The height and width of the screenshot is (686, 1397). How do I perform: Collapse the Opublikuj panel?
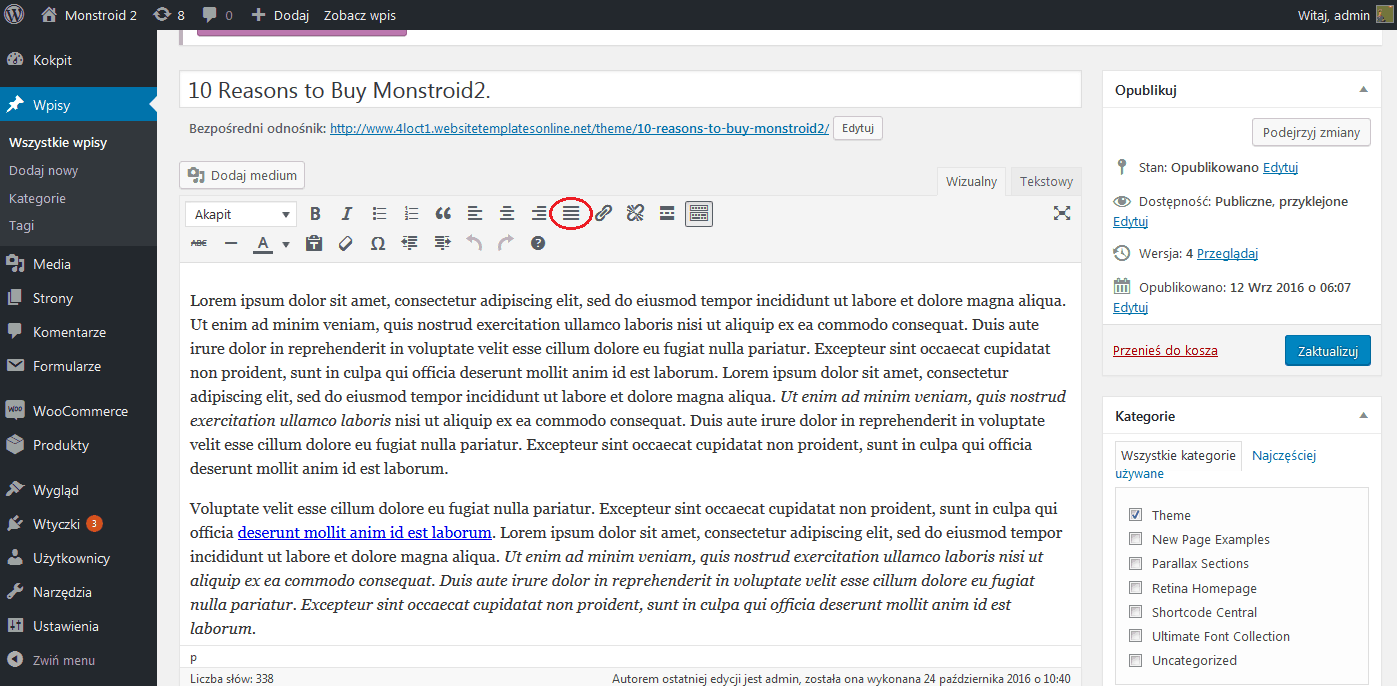pyautogui.click(x=1362, y=90)
